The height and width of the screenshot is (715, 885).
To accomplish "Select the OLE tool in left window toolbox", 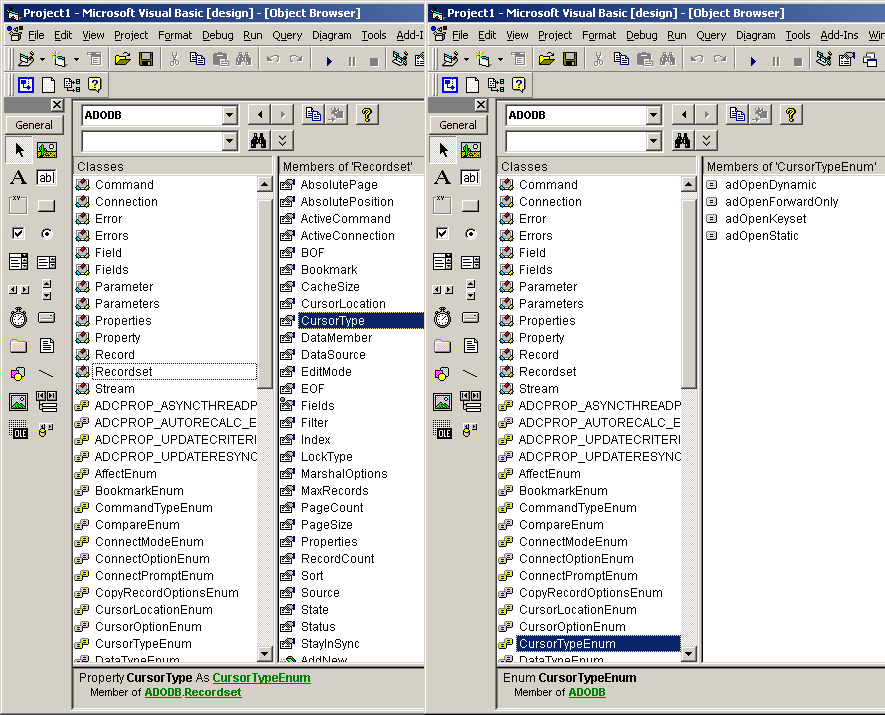I will coord(18,430).
